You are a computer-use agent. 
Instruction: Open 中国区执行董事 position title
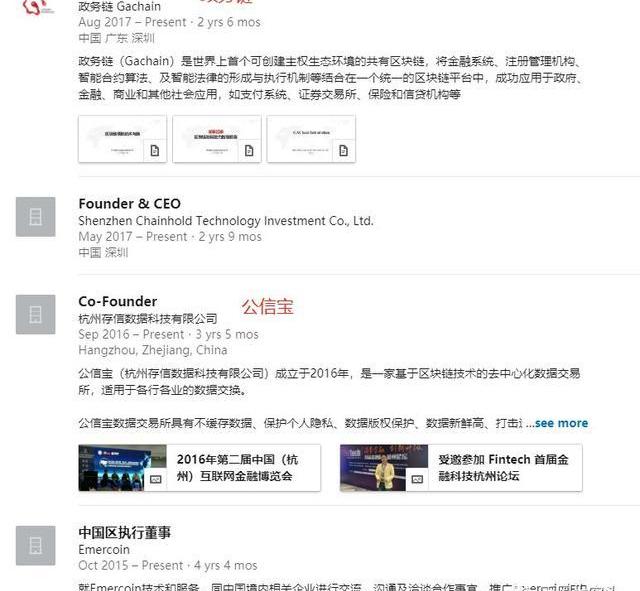[124, 532]
